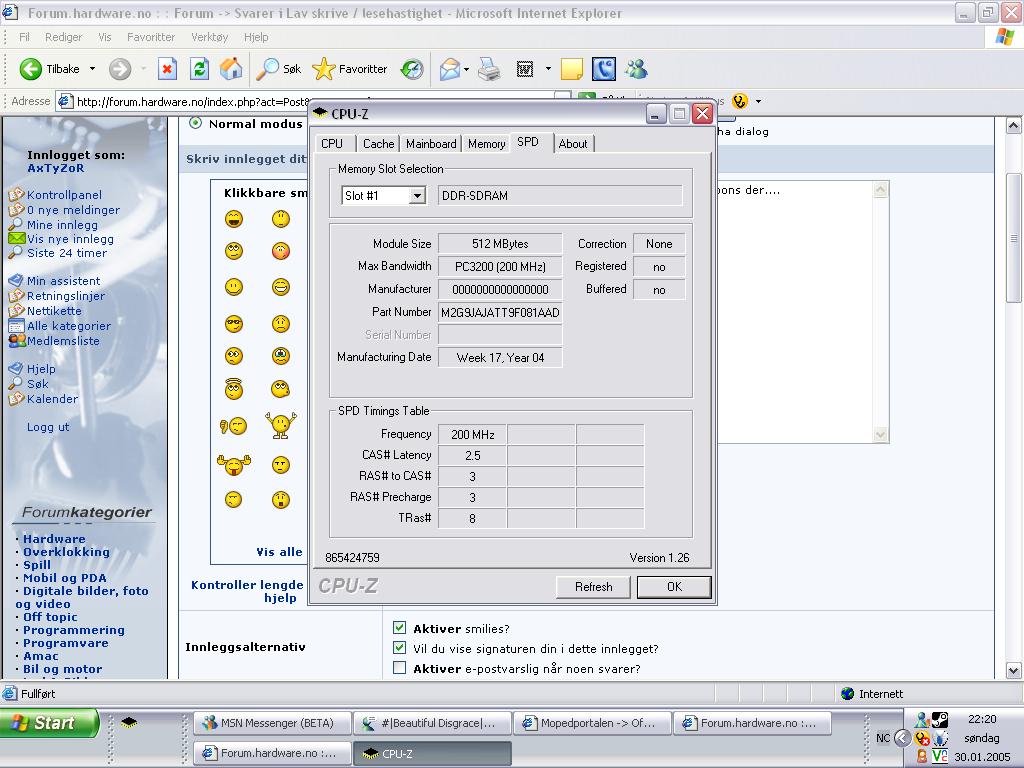Open the Fil menu
Screen dimensions: 1024x768
24,37
